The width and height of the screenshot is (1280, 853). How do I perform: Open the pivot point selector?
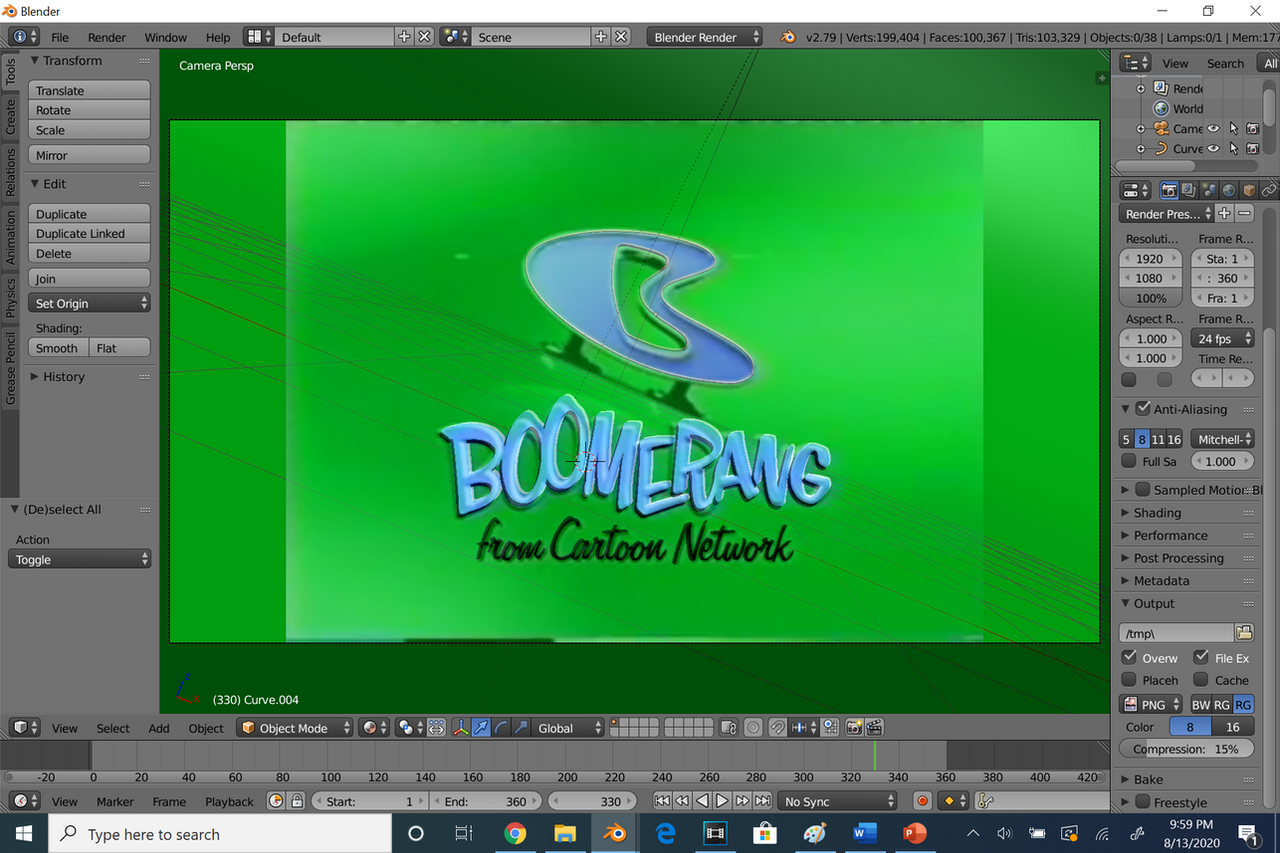click(x=411, y=728)
